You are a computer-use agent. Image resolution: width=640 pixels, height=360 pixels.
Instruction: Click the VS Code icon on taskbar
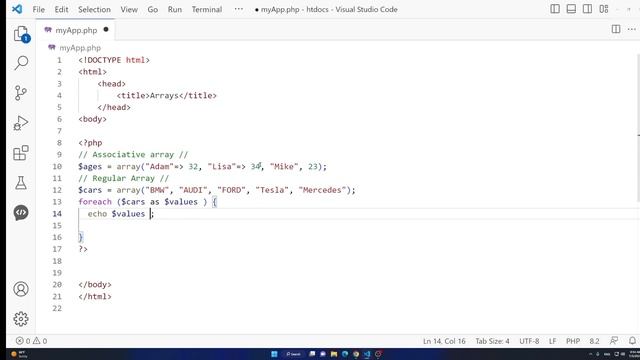367,354
